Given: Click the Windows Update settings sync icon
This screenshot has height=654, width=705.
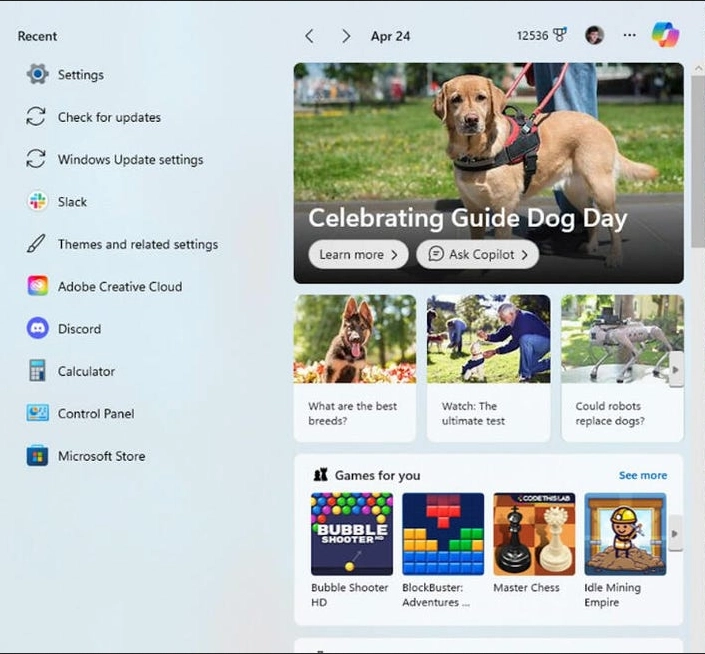Looking at the screenshot, I should coord(36,159).
